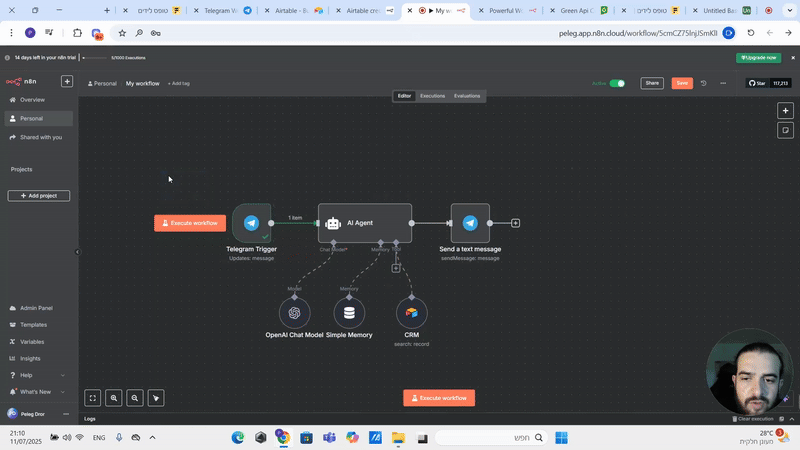Open the AI Agent node

tap(365, 223)
